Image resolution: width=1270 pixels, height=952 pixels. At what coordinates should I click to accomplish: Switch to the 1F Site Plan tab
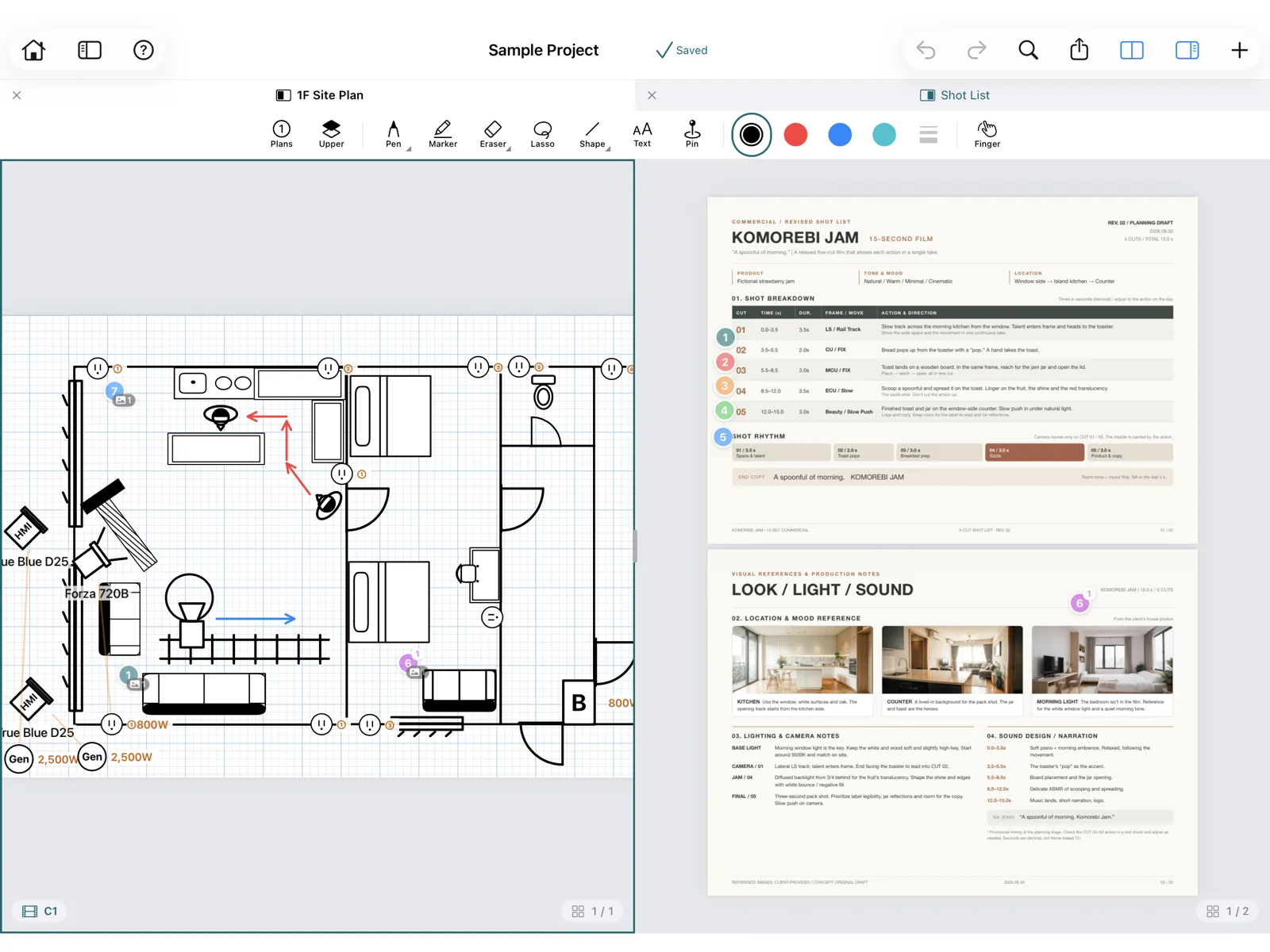pyautogui.click(x=319, y=95)
